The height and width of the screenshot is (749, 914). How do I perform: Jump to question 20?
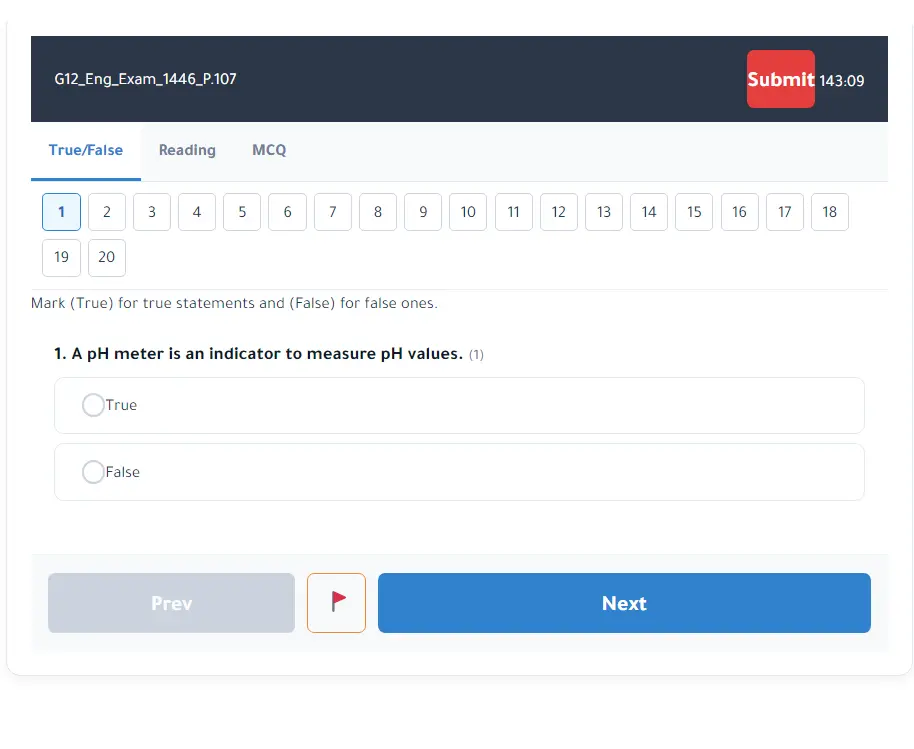(107, 257)
